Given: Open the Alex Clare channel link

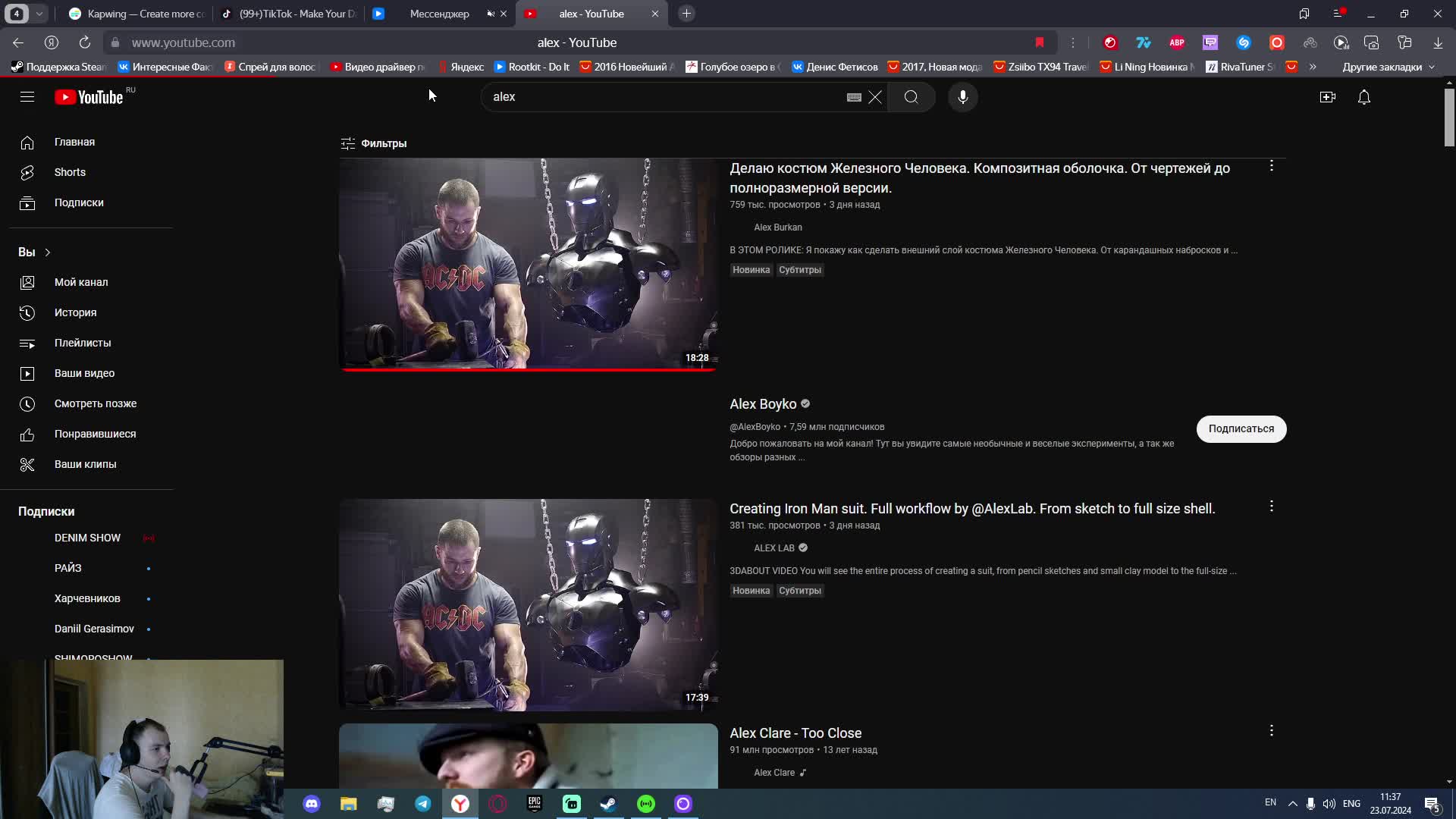Looking at the screenshot, I should pyautogui.click(x=774, y=773).
